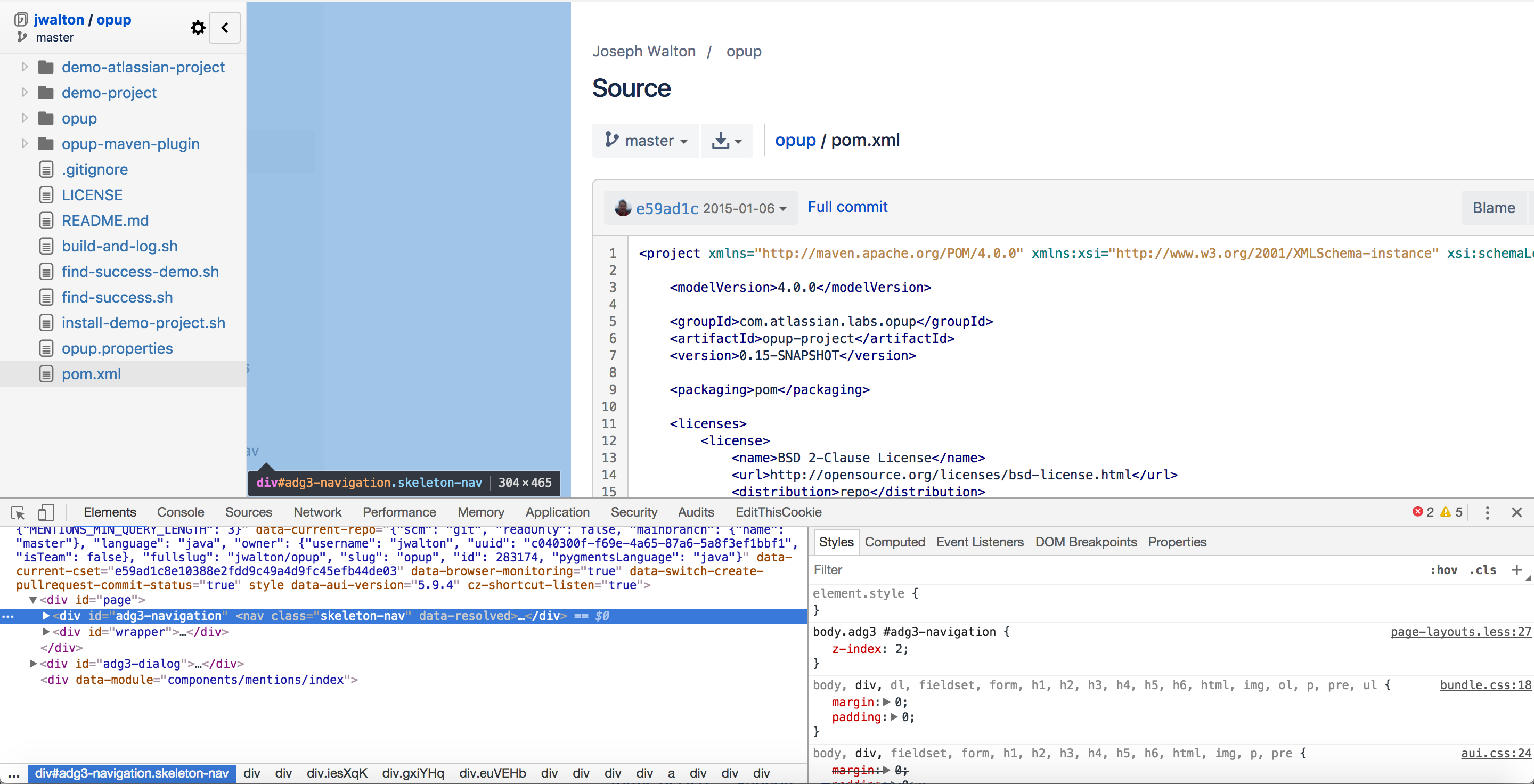
Task: Collapse the page div node
Action: click(32, 600)
